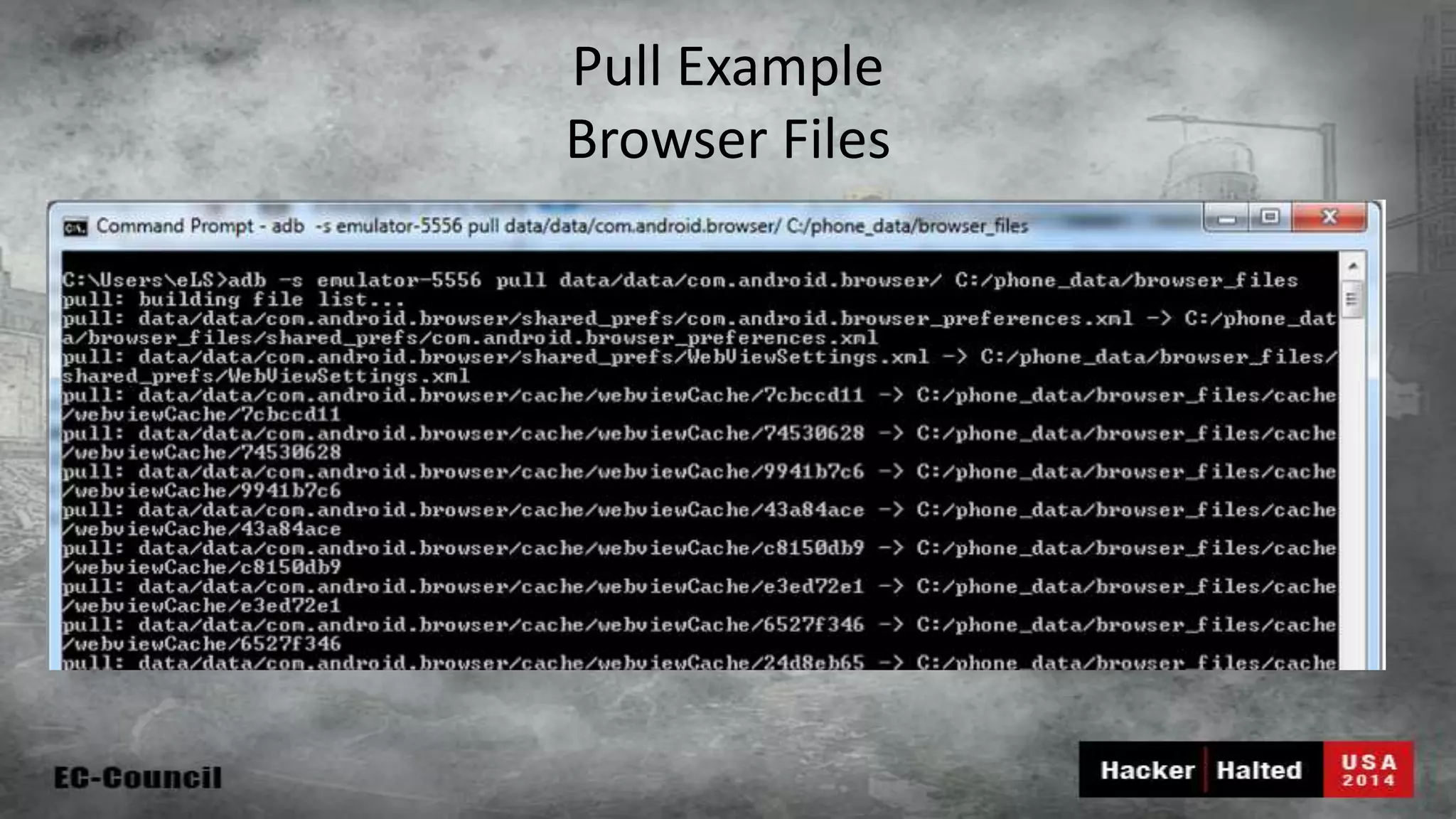1456x819 pixels.
Task: Close the Command Prompt window
Action: tap(1329, 218)
